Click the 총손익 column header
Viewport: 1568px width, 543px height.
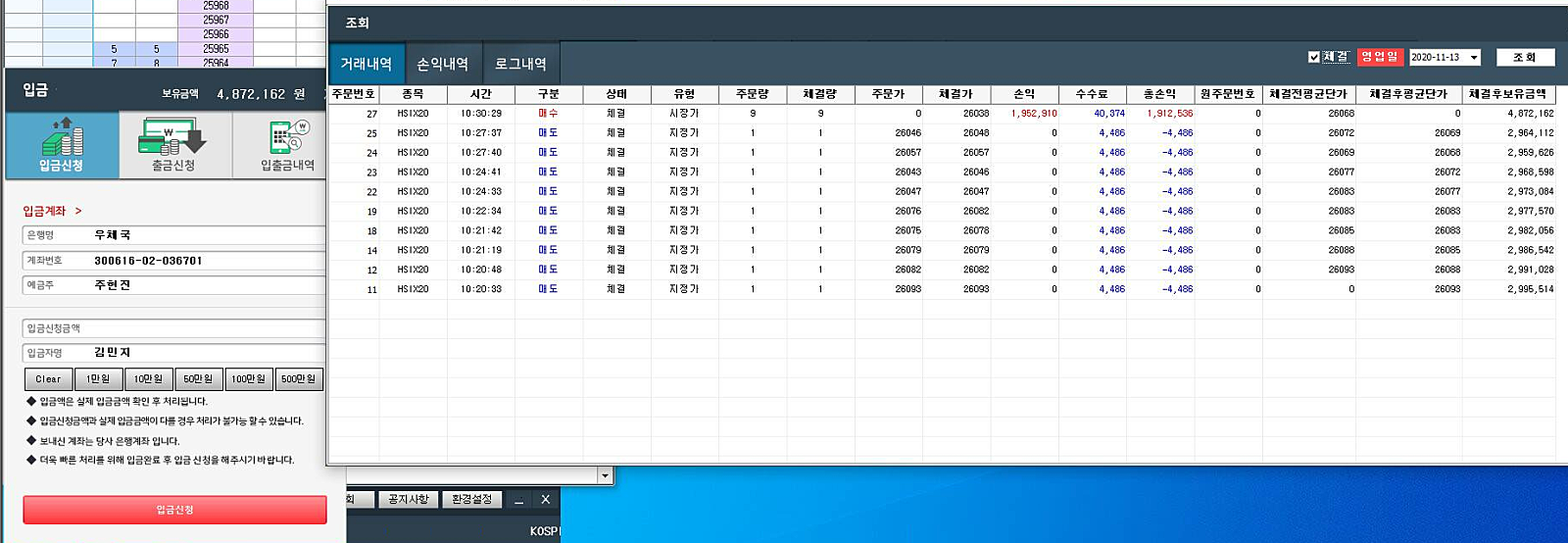(x=1160, y=94)
